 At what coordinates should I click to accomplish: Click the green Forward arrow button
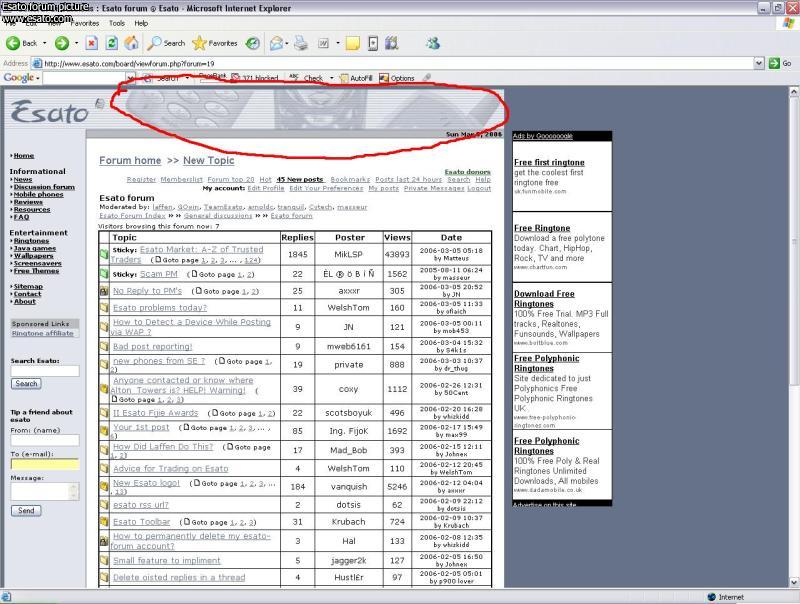coord(62,43)
